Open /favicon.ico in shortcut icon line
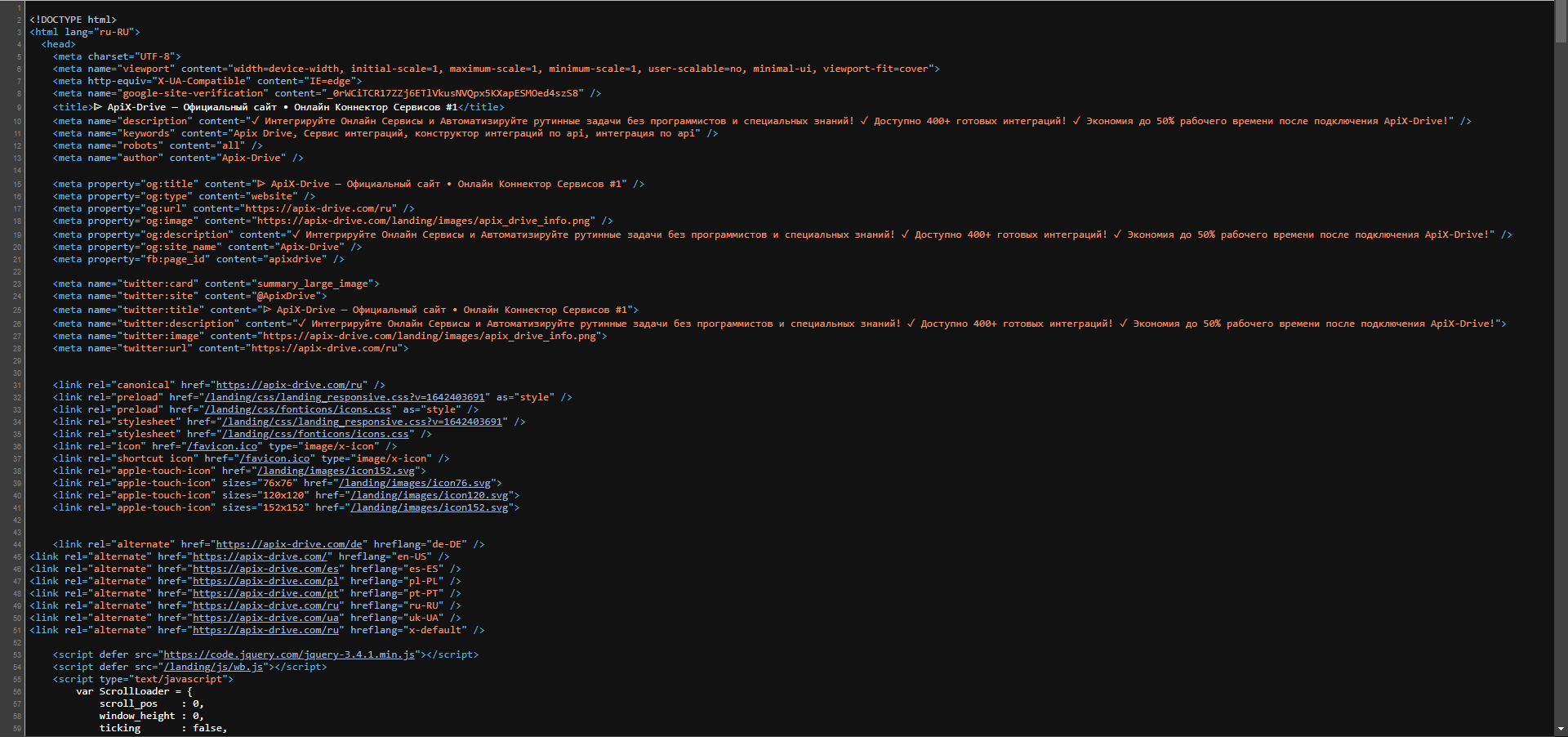 [274, 458]
